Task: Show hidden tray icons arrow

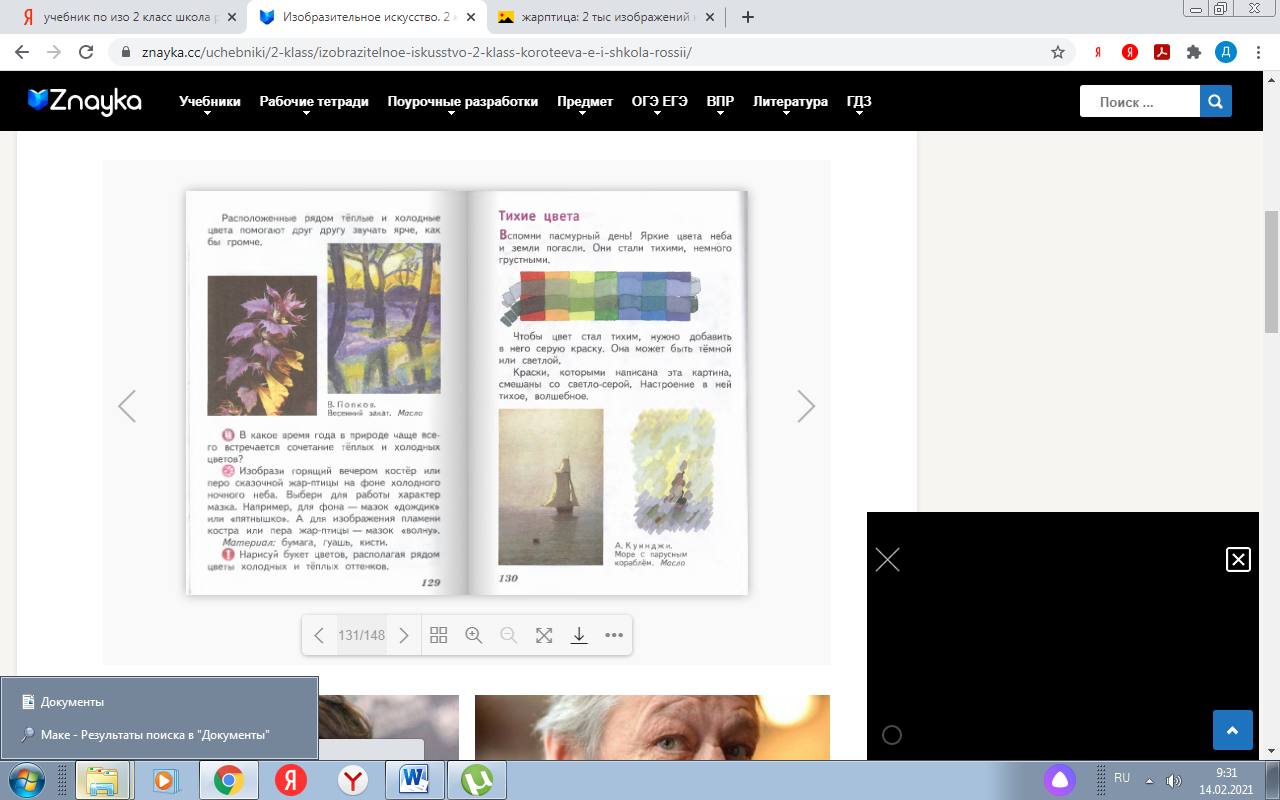Action: [x=1149, y=780]
